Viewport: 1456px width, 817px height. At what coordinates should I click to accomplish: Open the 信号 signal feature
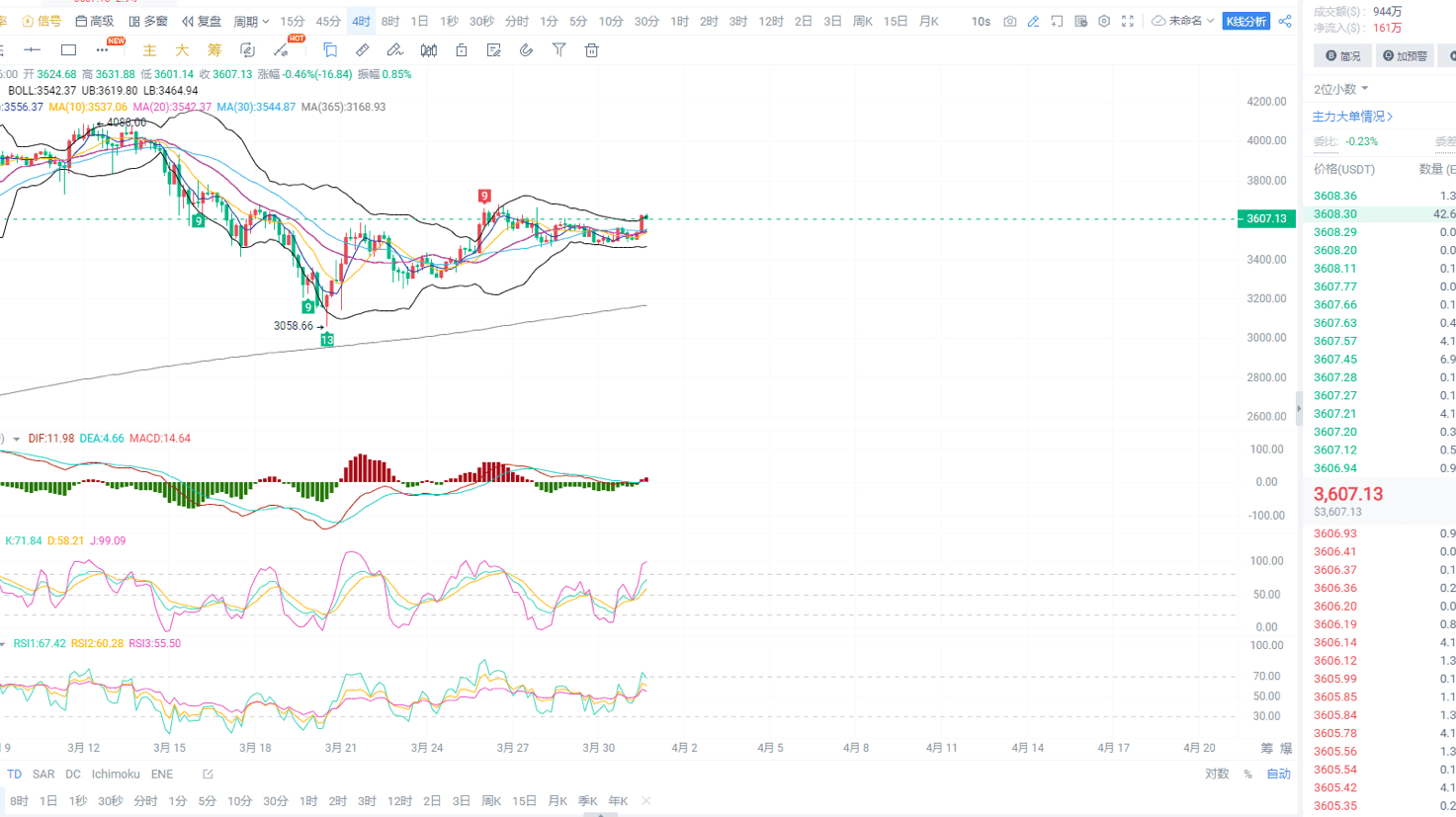tap(42, 21)
